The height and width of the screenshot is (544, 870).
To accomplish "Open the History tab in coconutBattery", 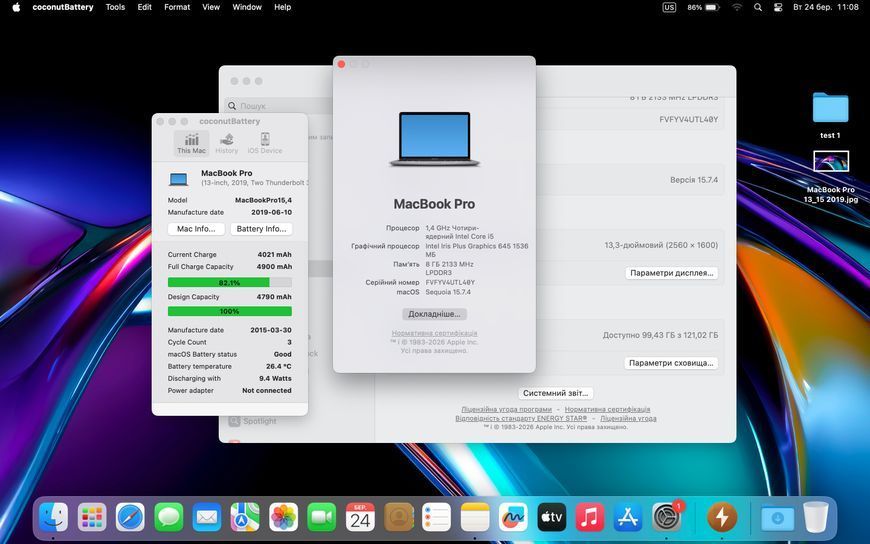I will 226,143.
